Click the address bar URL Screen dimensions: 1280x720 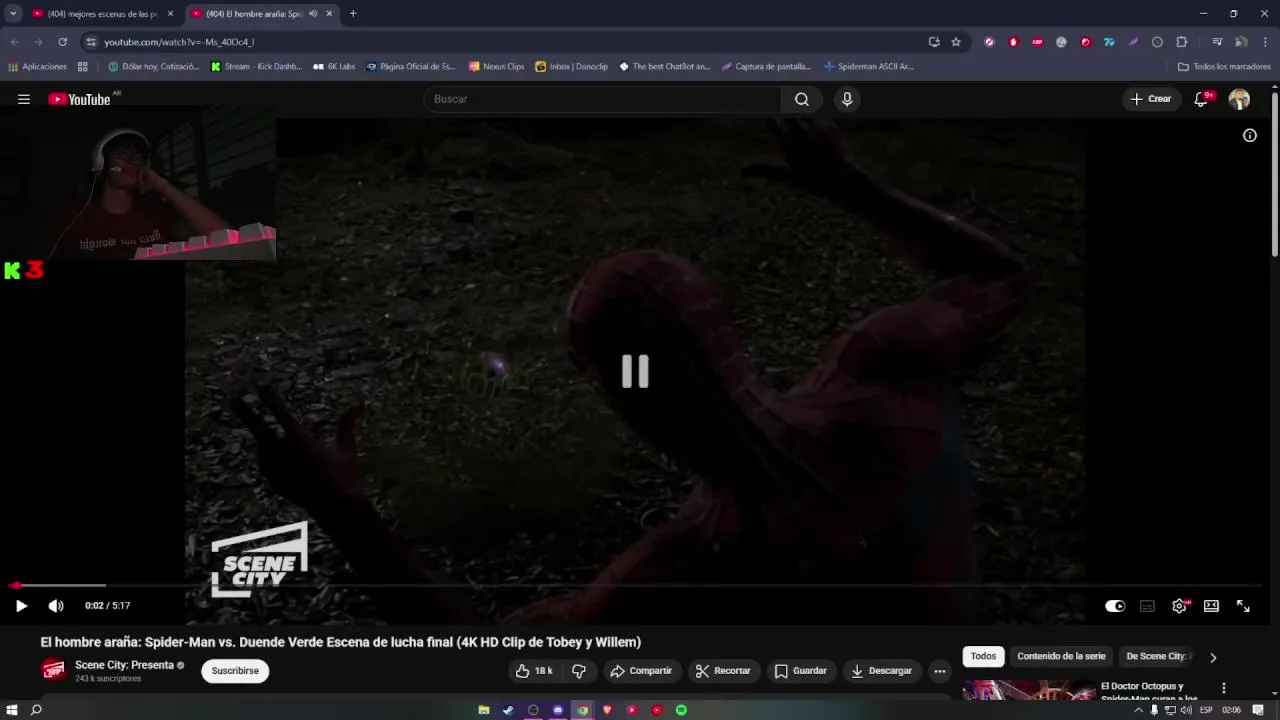(179, 42)
